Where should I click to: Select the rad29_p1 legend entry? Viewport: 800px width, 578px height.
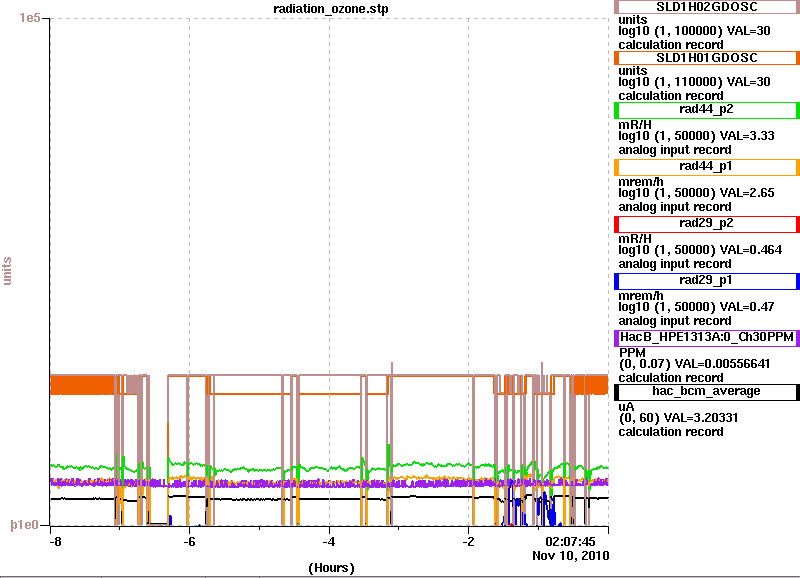tap(707, 281)
